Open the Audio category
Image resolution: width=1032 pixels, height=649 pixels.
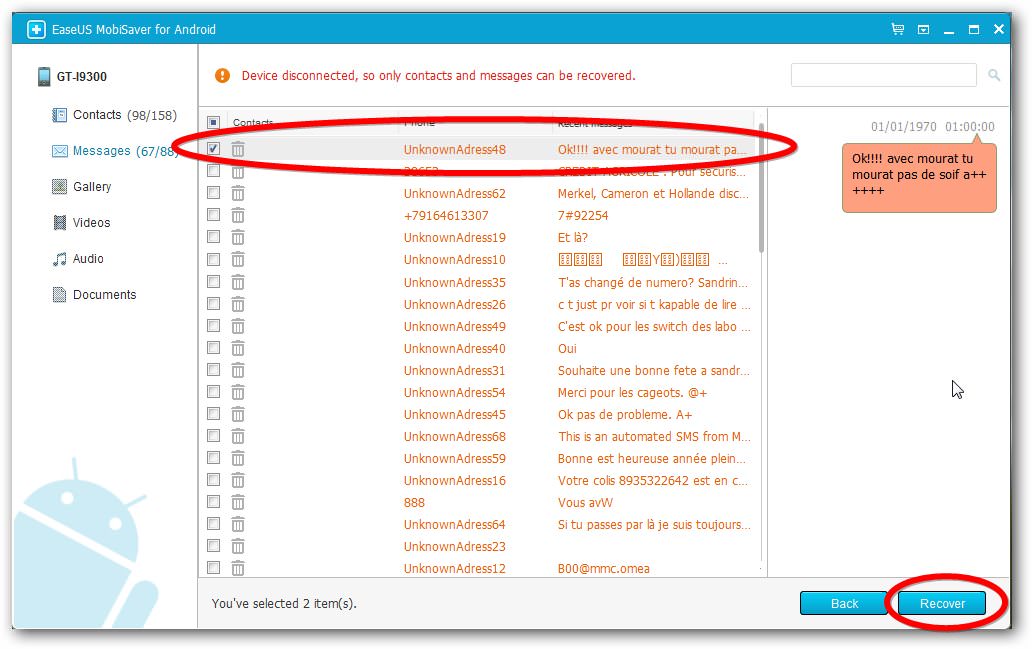[x=78, y=259]
